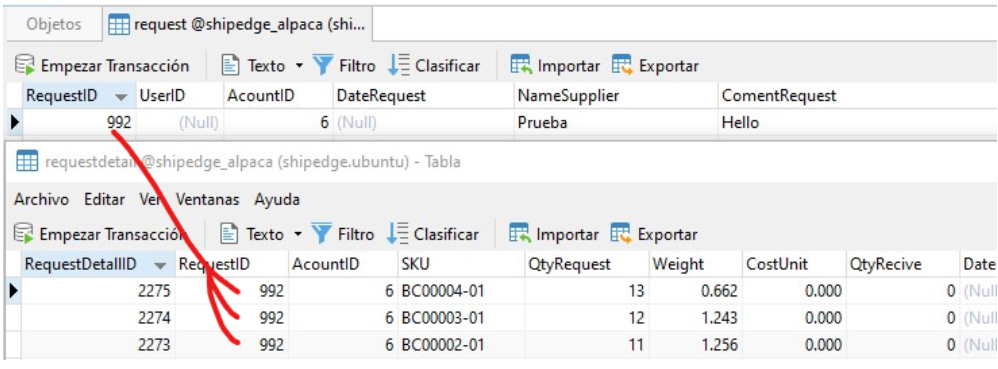
Task: Select QtyRequest cell 11
Action: point(587,345)
